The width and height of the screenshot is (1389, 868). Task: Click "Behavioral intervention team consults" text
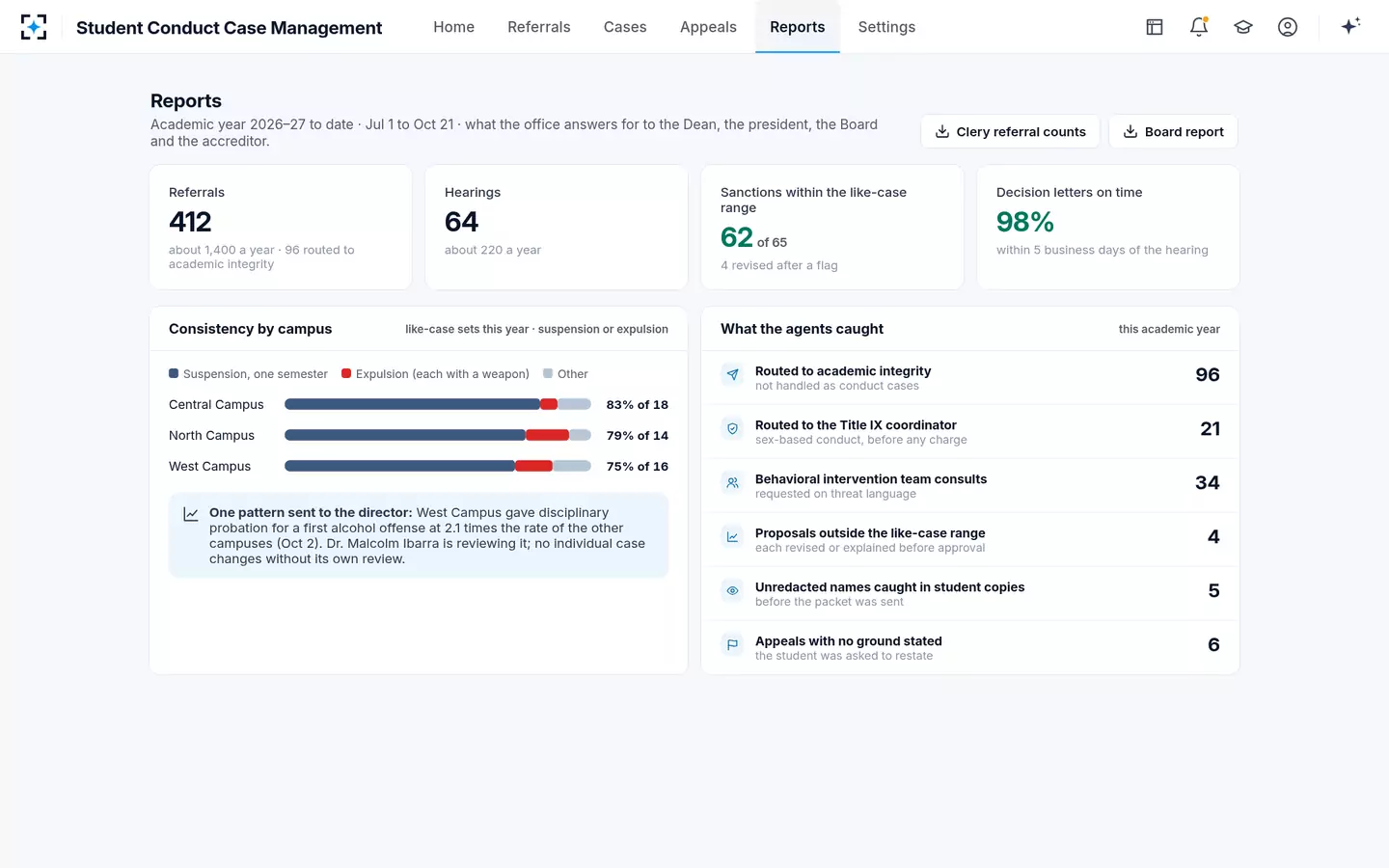coord(871,478)
